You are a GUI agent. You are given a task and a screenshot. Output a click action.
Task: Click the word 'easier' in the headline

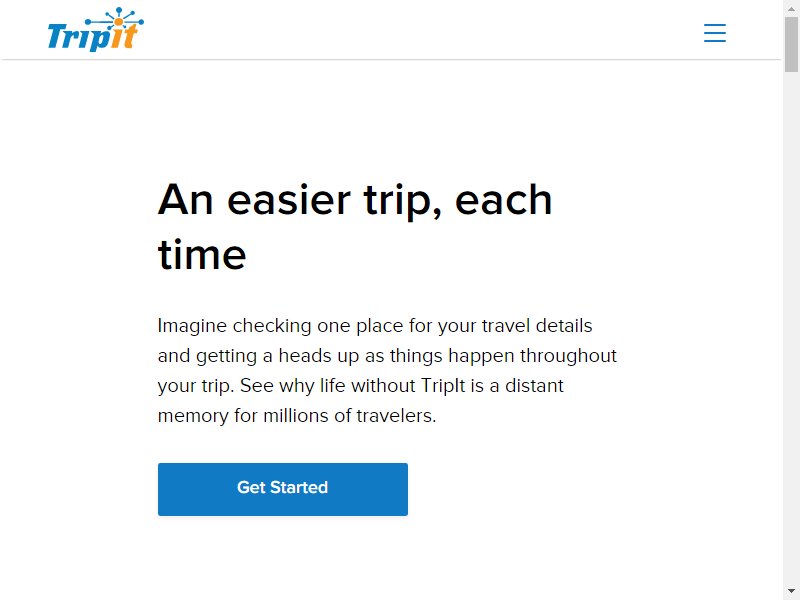pyautogui.click(x=289, y=200)
